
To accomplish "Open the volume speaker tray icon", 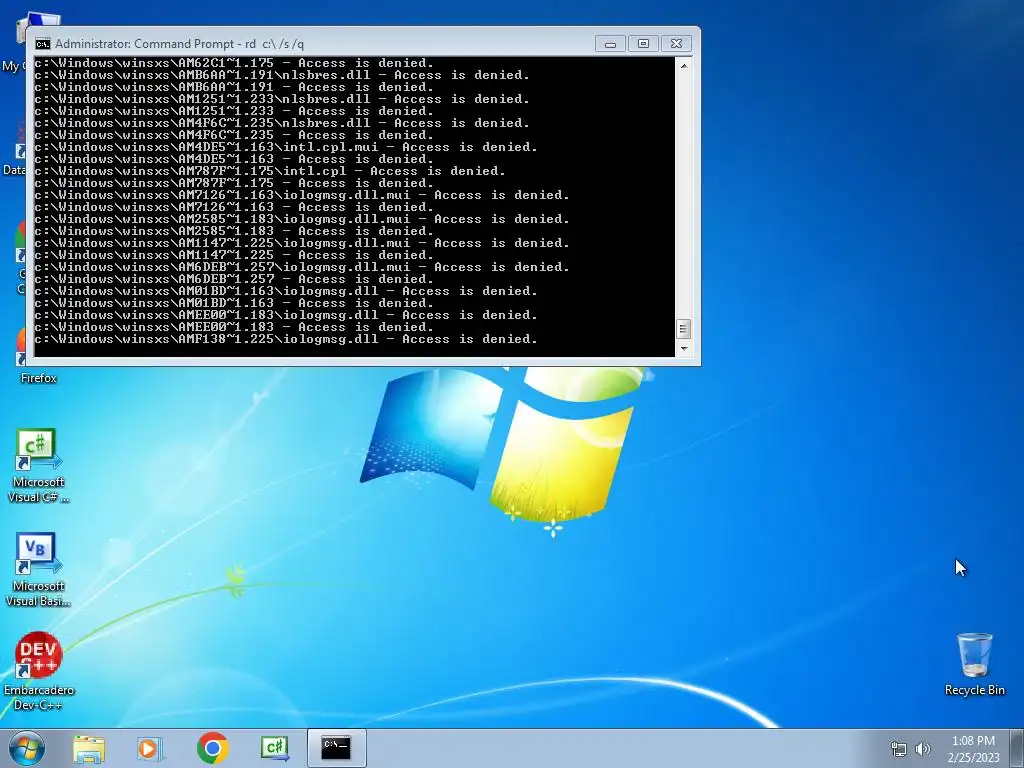I will 923,748.
